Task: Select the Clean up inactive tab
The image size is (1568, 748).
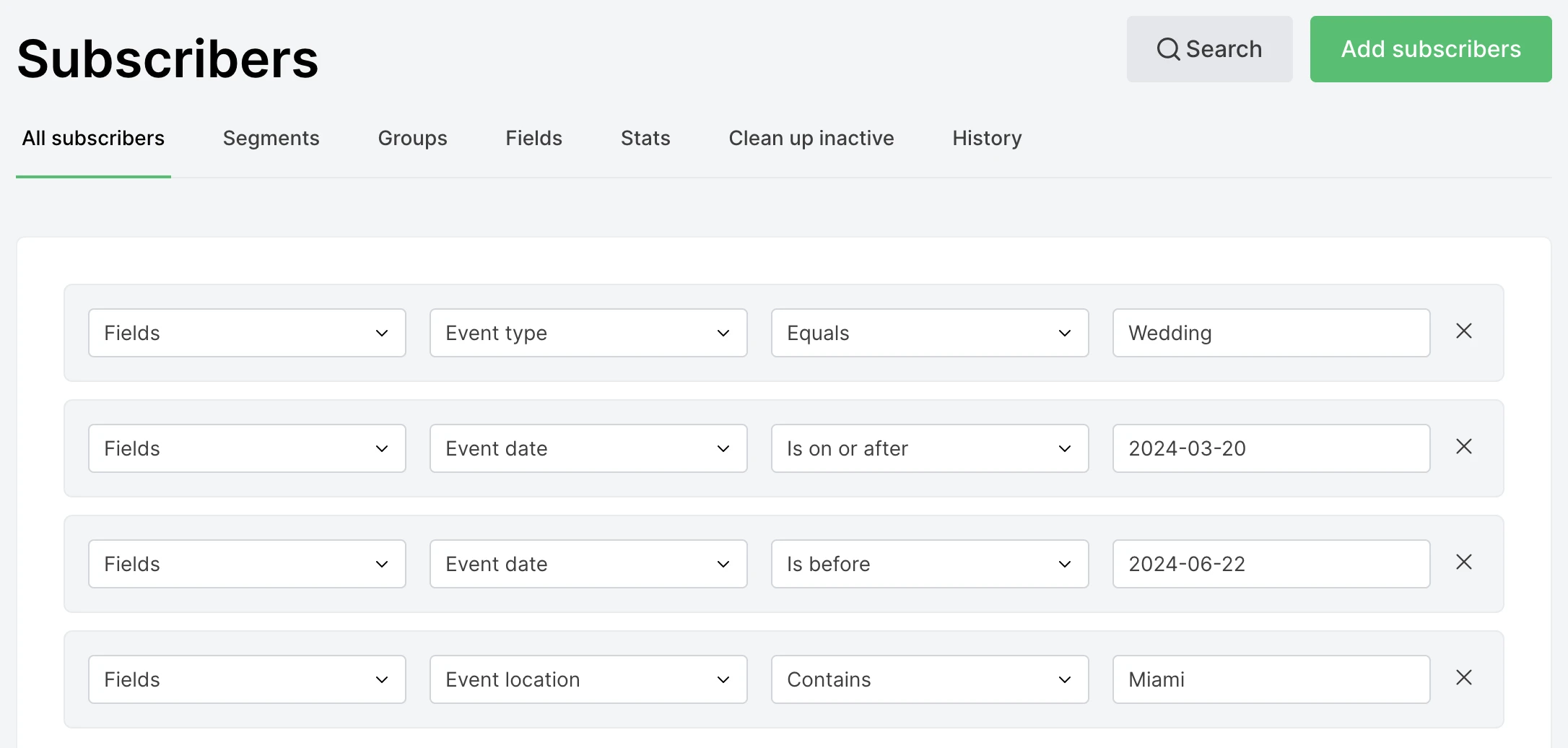Action: click(x=811, y=138)
